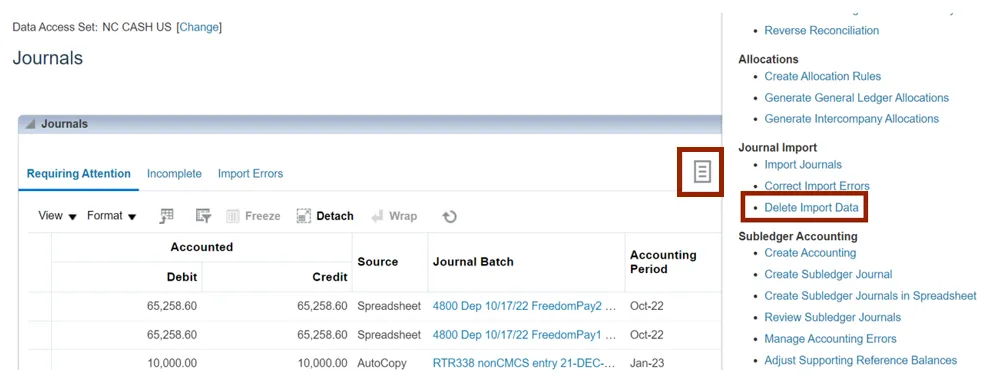
Task: Click the Accounted column group header
Action: tap(202, 247)
